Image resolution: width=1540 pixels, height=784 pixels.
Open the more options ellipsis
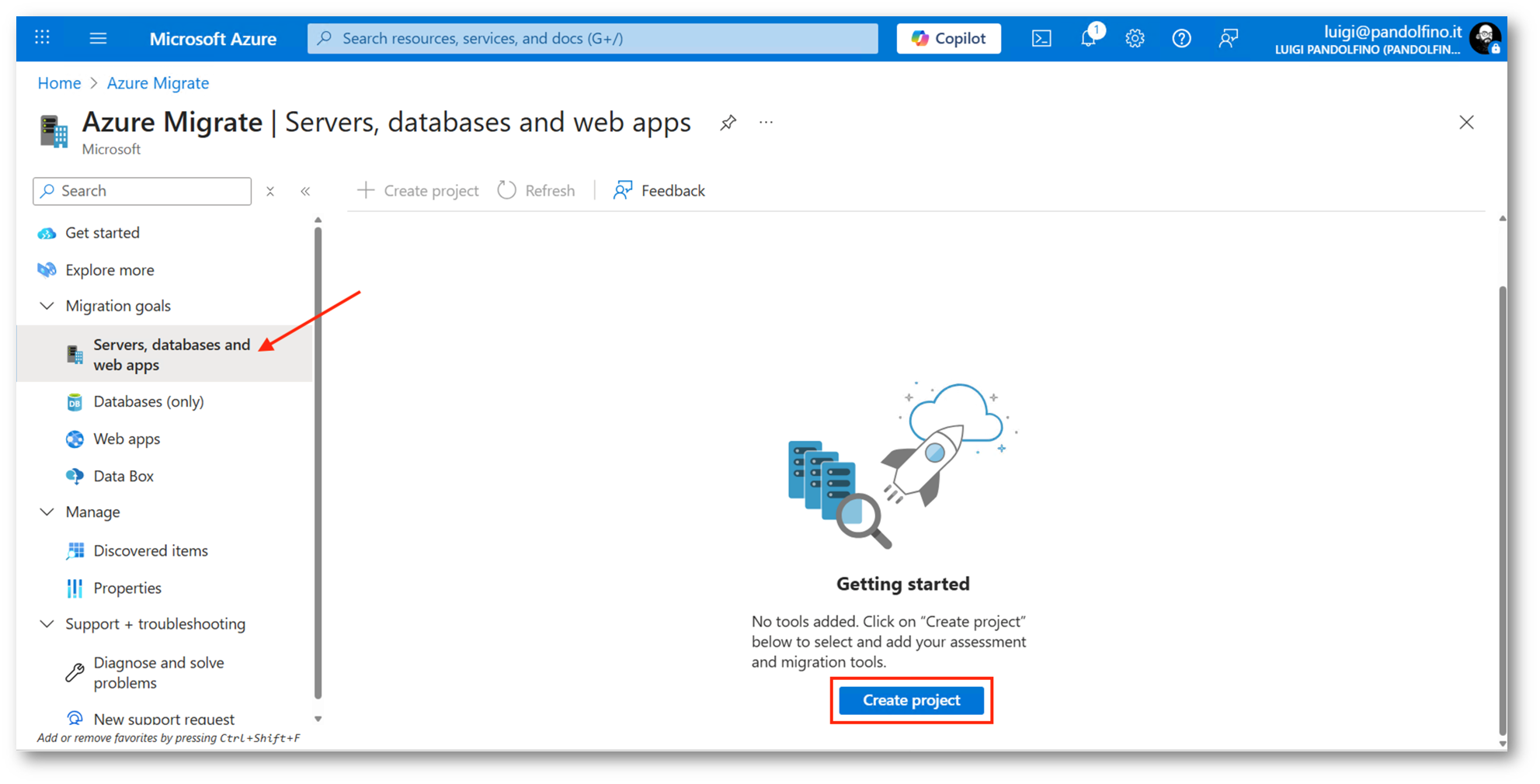(x=766, y=123)
